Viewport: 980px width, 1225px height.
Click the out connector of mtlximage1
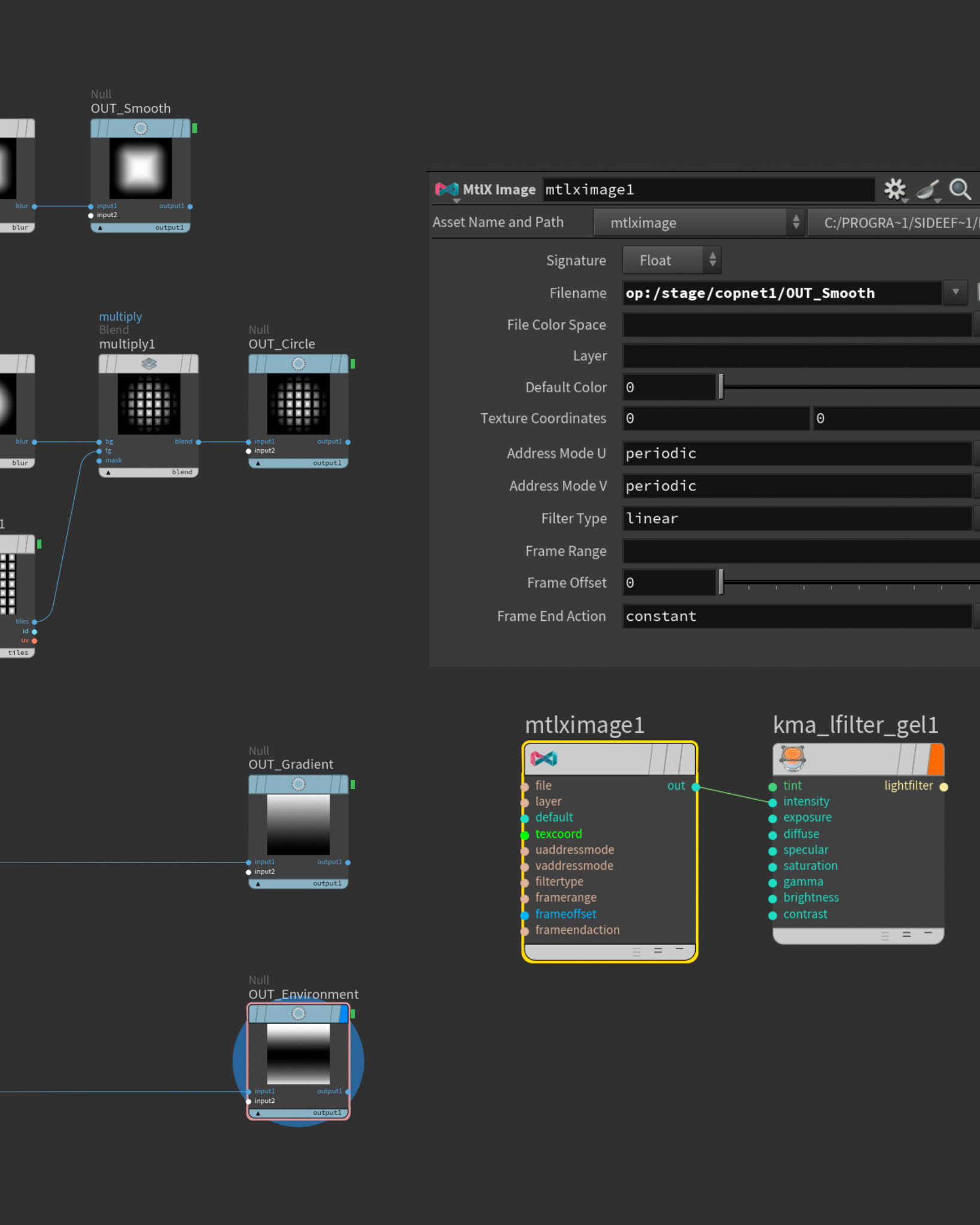coord(695,787)
